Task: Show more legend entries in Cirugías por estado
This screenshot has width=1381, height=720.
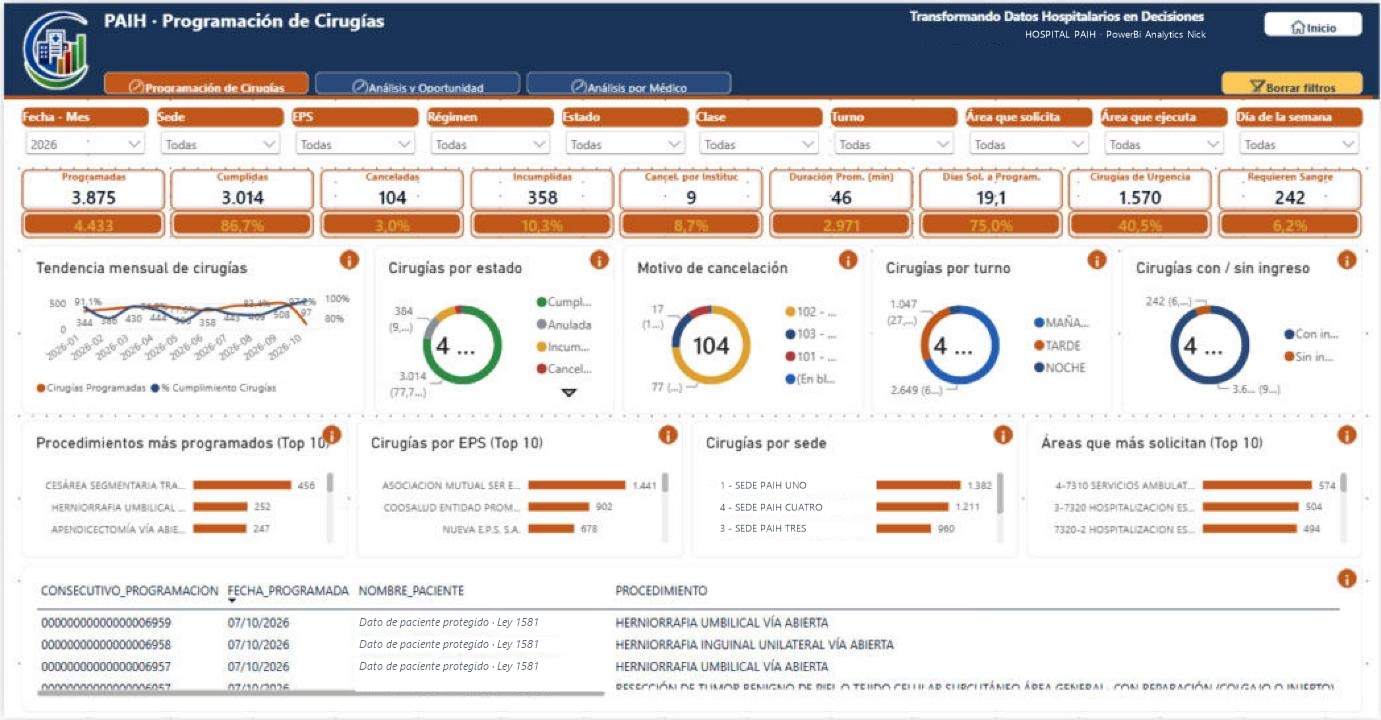Action: pos(569,393)
